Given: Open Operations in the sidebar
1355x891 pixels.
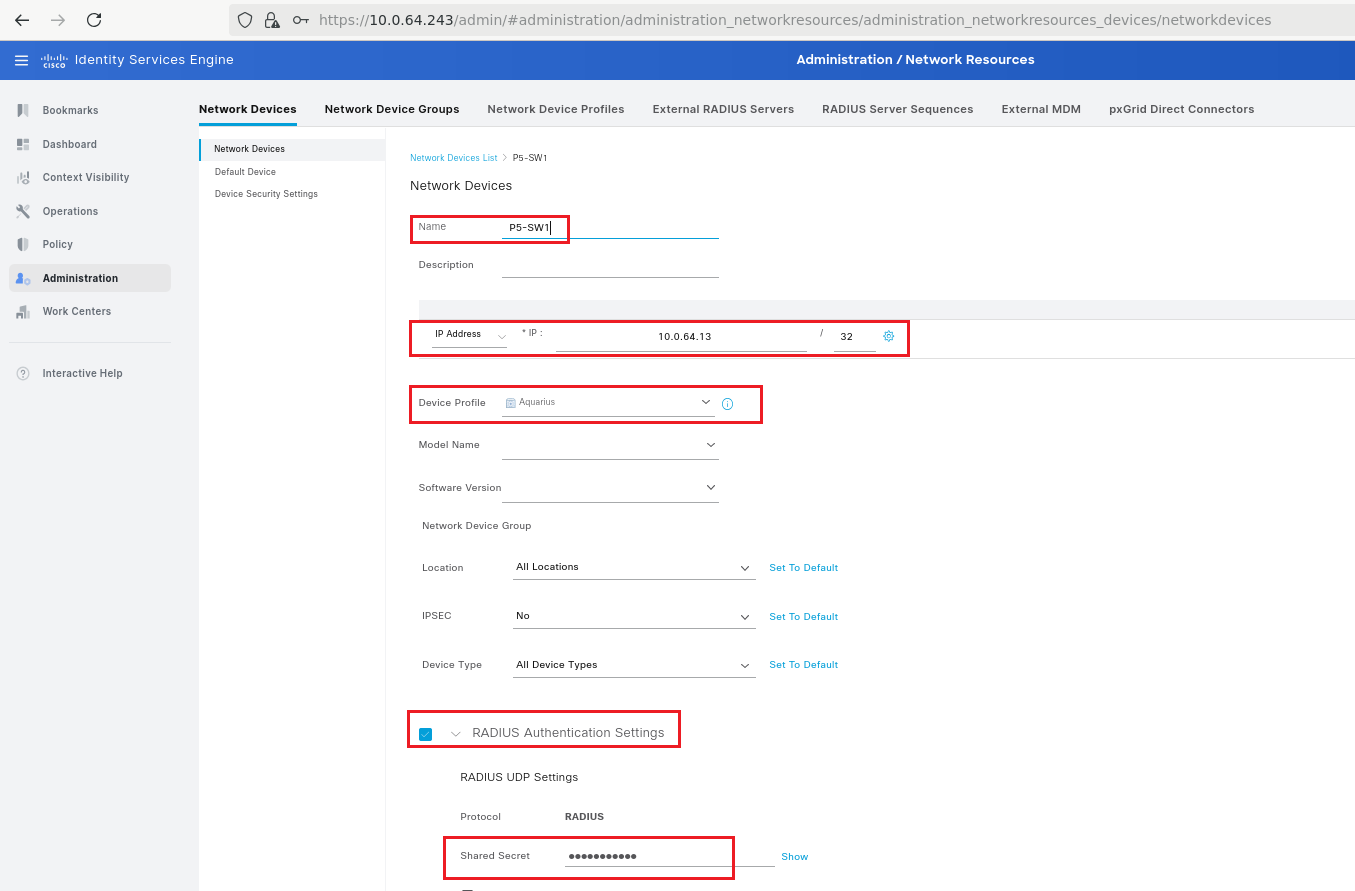Looking at the screenshot, I should (x=70, y=211).
